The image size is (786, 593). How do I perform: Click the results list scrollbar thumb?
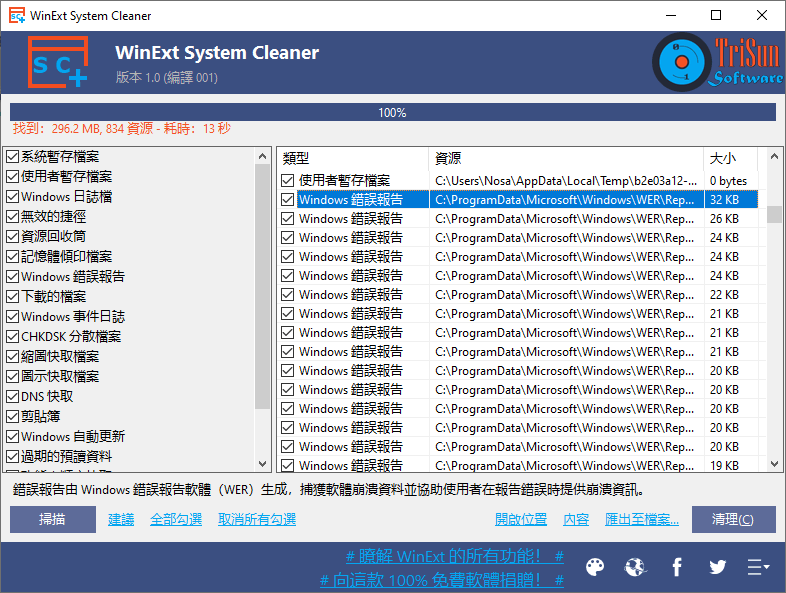tap(774, 214)
